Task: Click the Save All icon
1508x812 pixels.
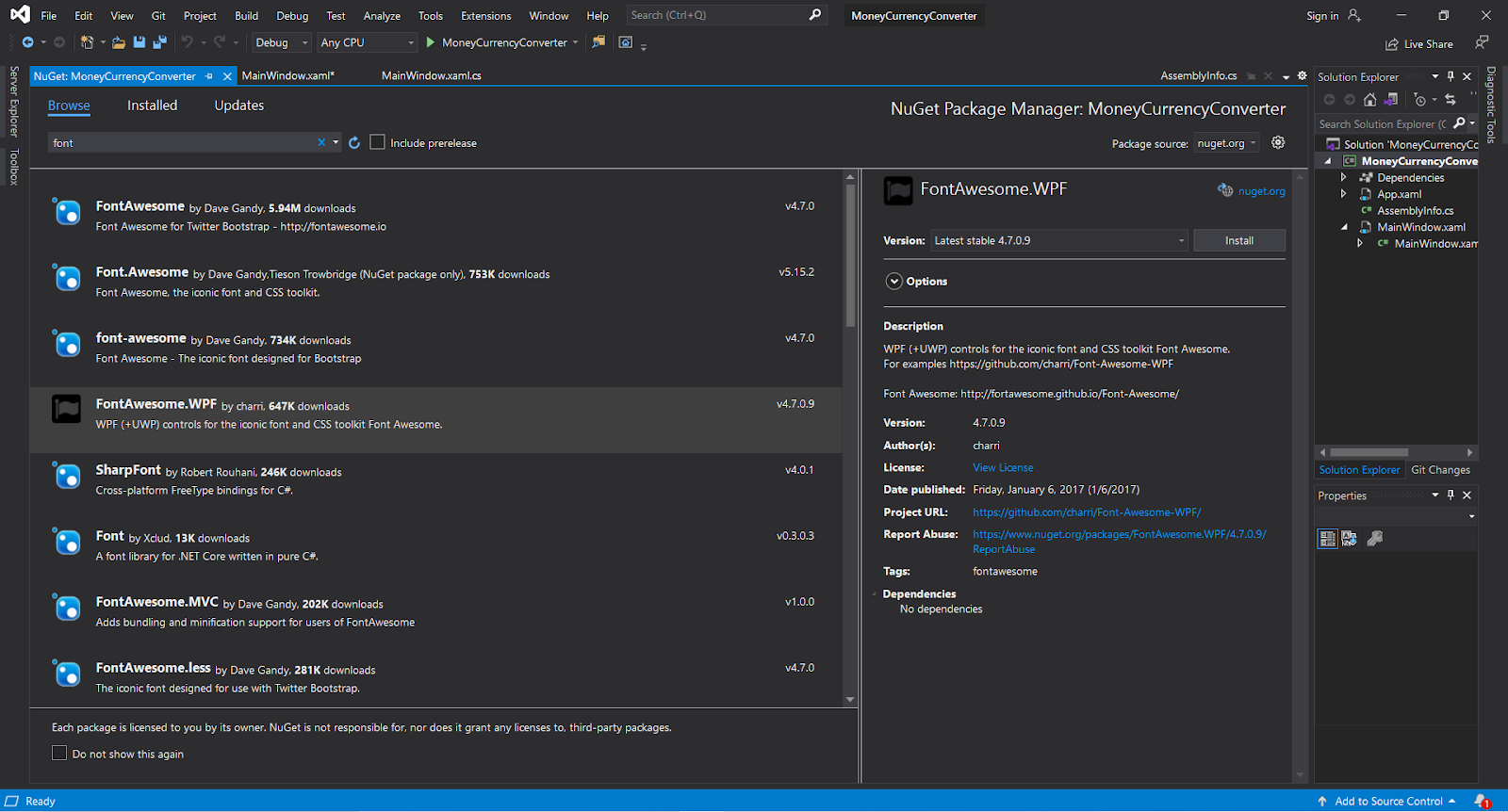Action: [159, 42]
